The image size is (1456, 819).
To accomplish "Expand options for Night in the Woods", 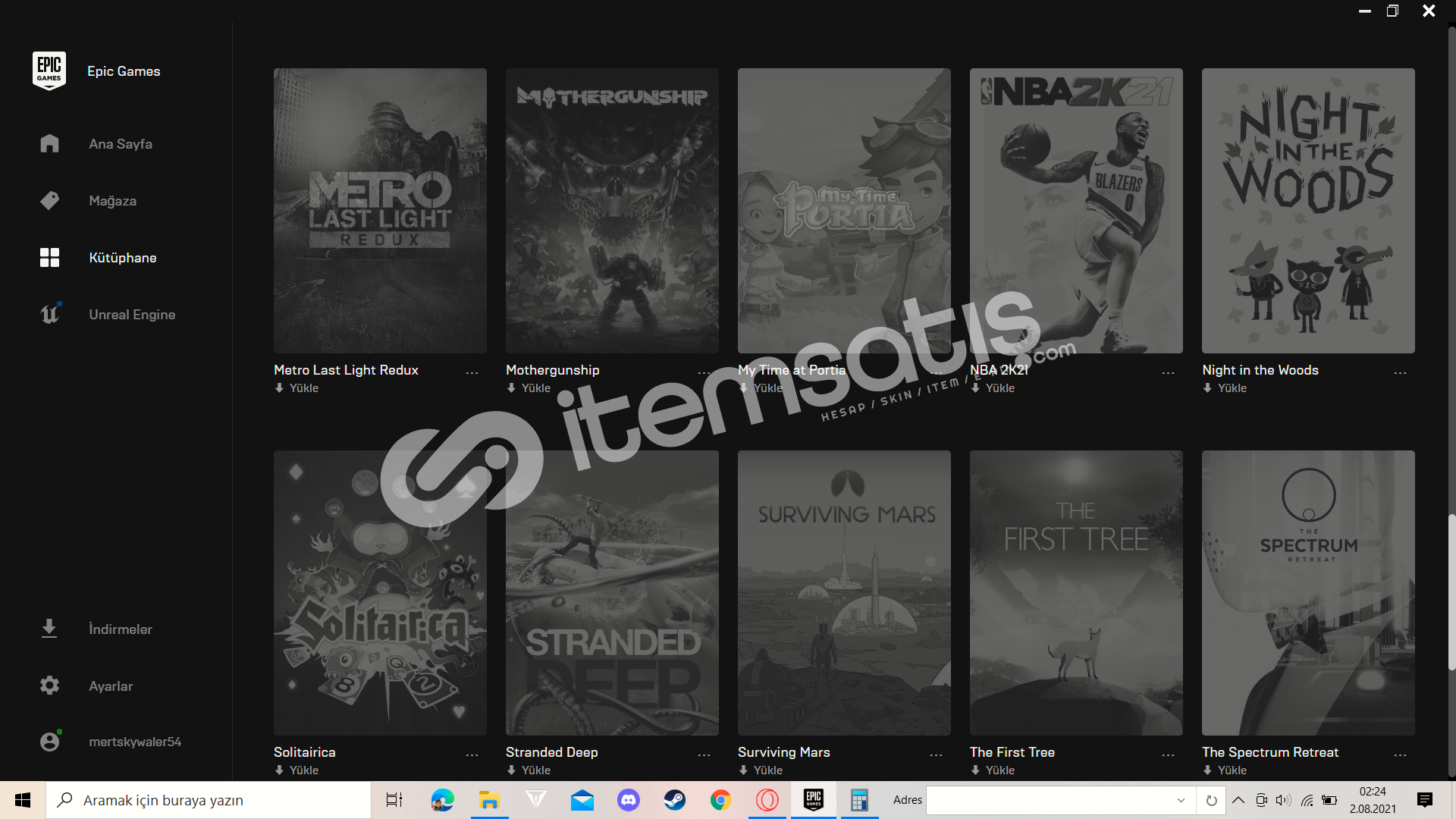I will click(1400, 372).
